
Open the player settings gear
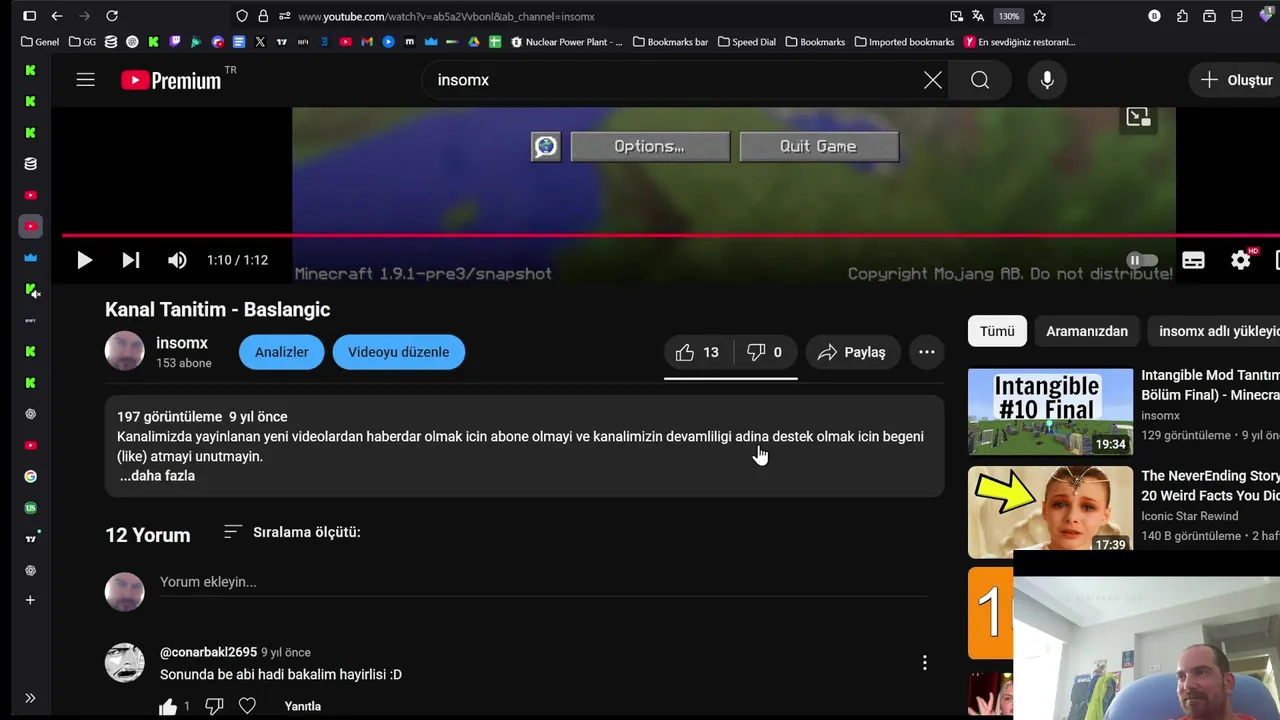(1241, 260)
